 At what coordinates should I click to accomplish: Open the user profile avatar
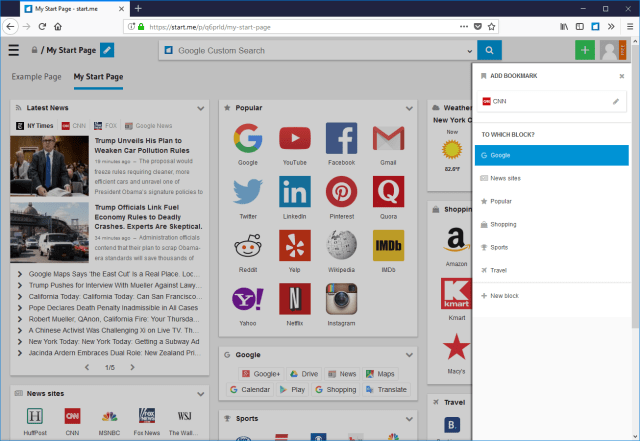pyautogui.click(x=609, y=50)
